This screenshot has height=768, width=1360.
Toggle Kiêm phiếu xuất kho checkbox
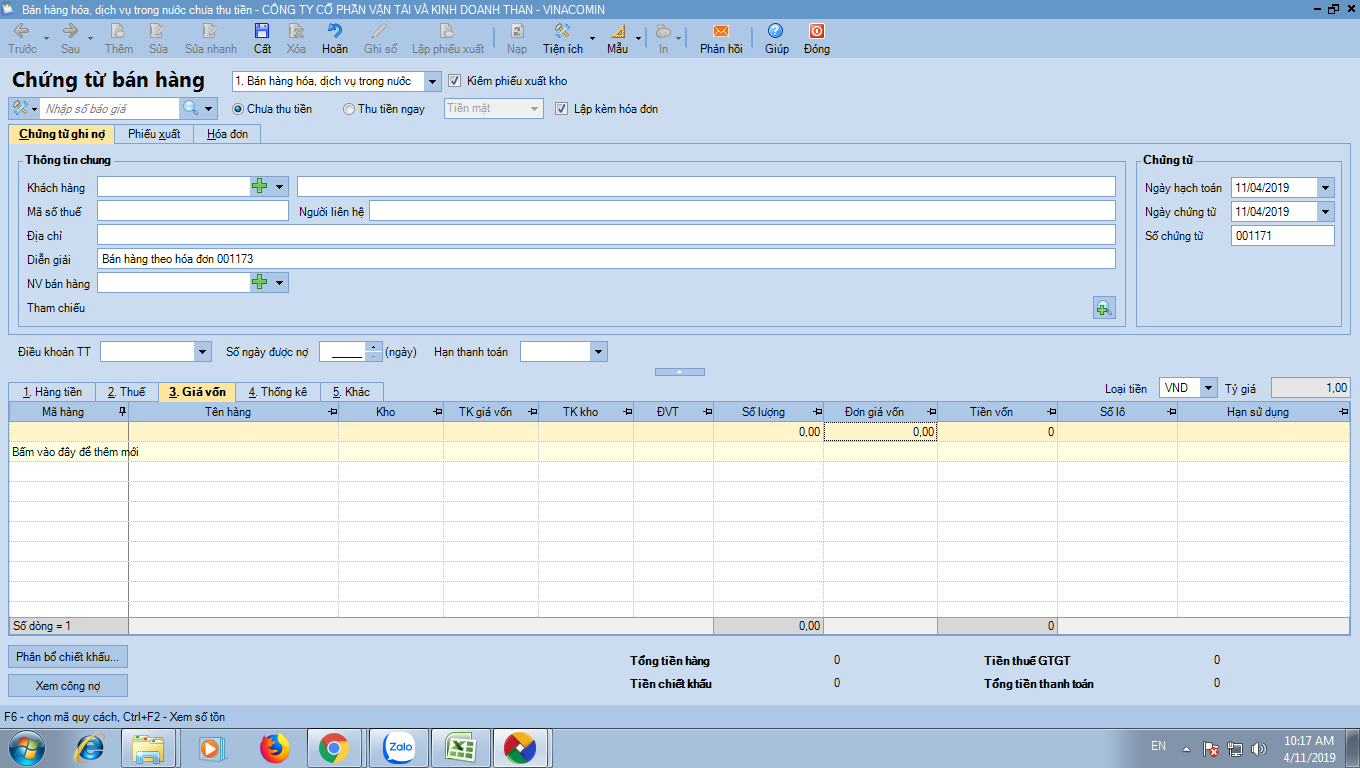[455, 81]
